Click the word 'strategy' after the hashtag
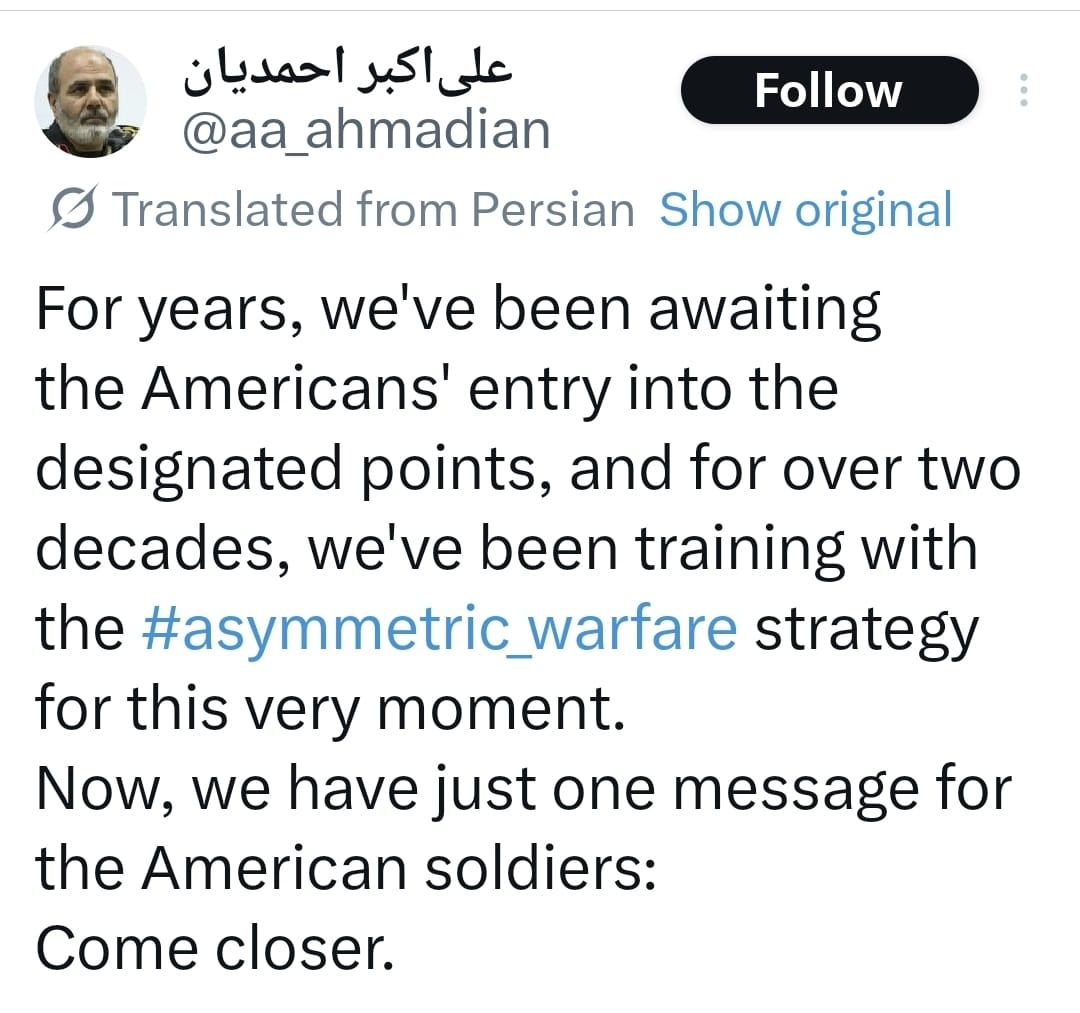Viewport: 1080px width, 1013px height. [x=865, y=630]
